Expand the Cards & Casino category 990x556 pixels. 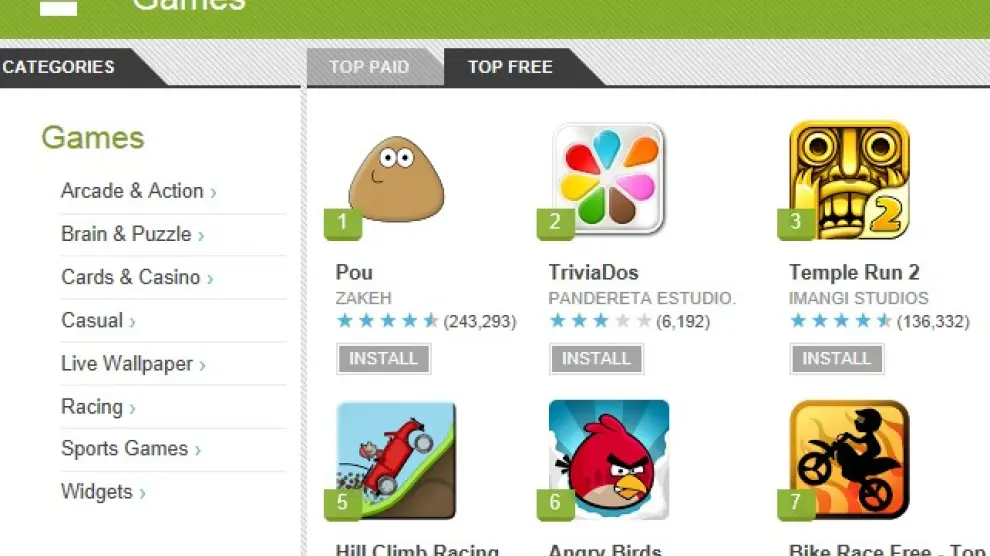(x=137, y=277)
